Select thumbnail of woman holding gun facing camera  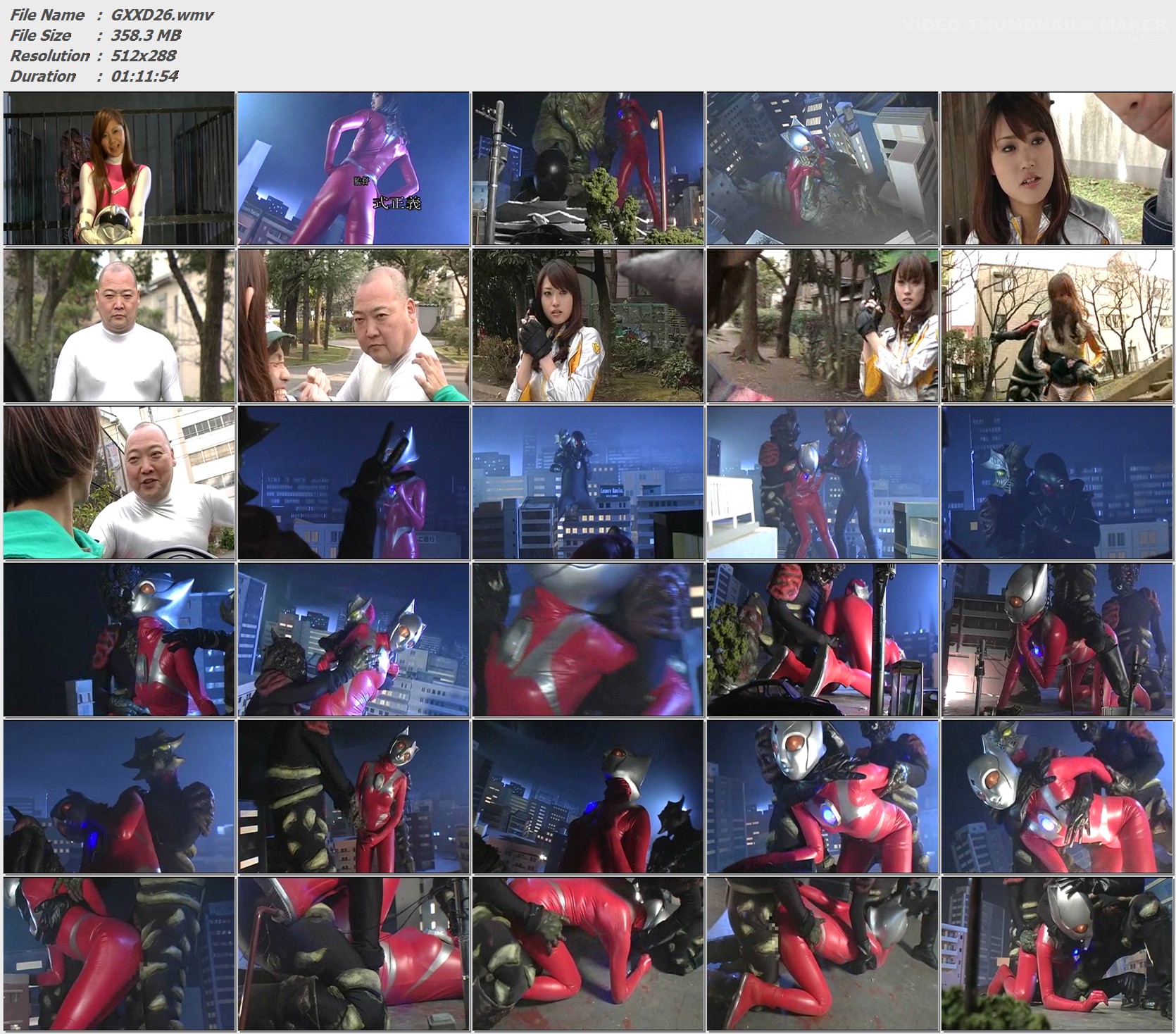point(588,325)
